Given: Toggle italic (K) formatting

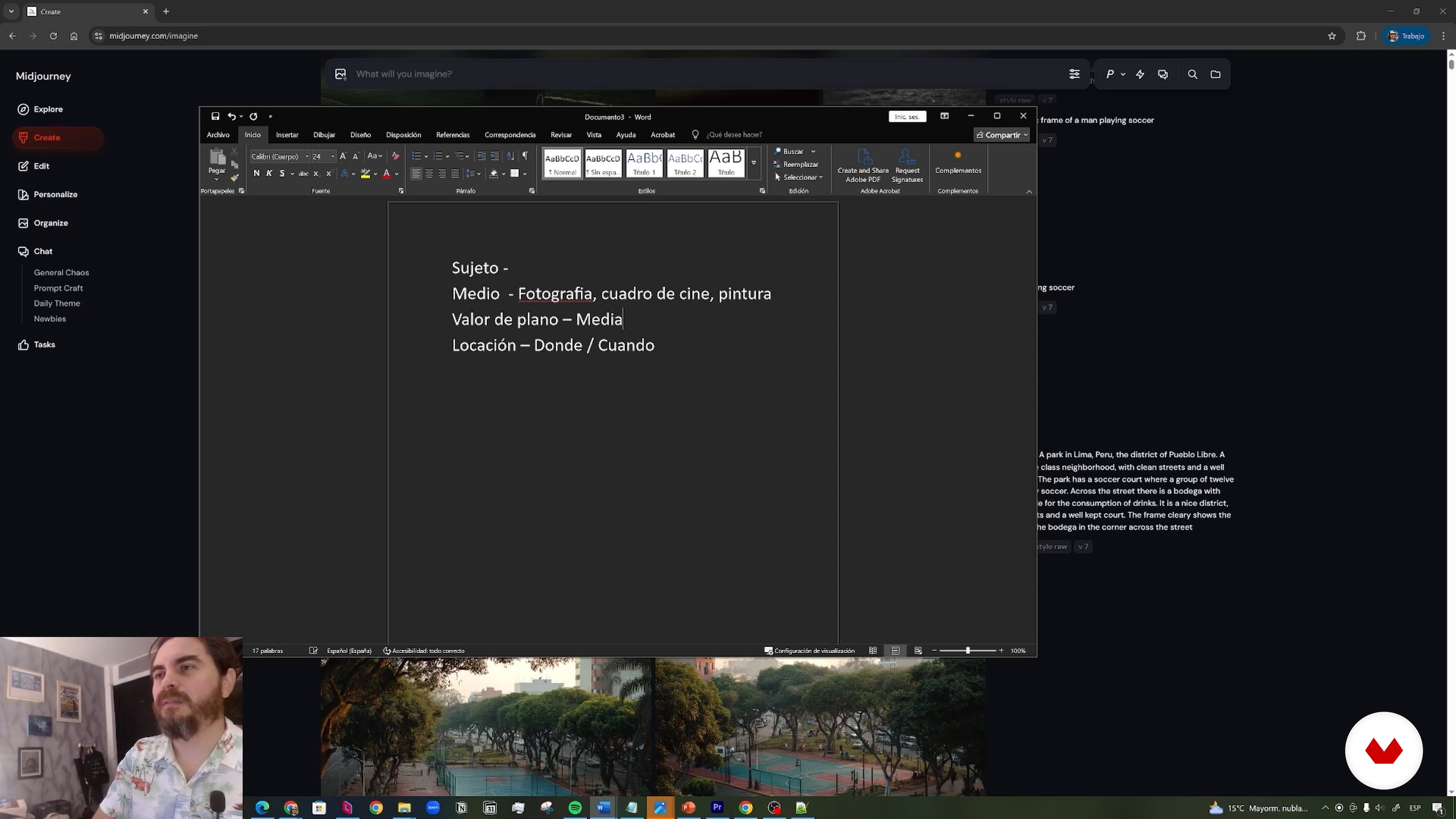Looking at the screenshot, I should point(269,174).
